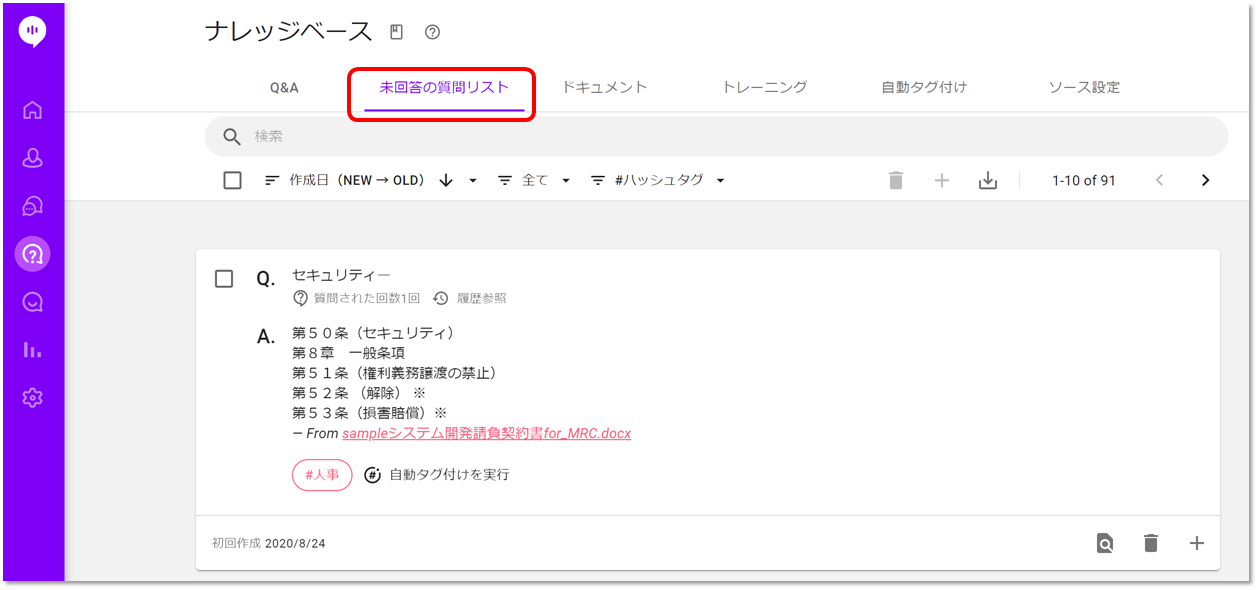Screen dimensions: 1258x590
Task: Open the user profile icon in sidebar
Action: click(33, 158)
